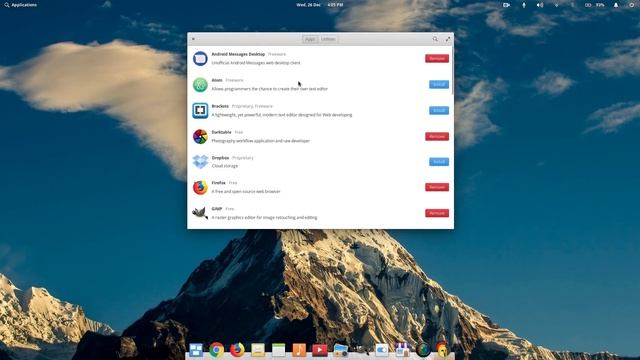The width and height of the screenshot is (640, 360).
Task: Open the session power icon in top panel
Action: (631, 5)
